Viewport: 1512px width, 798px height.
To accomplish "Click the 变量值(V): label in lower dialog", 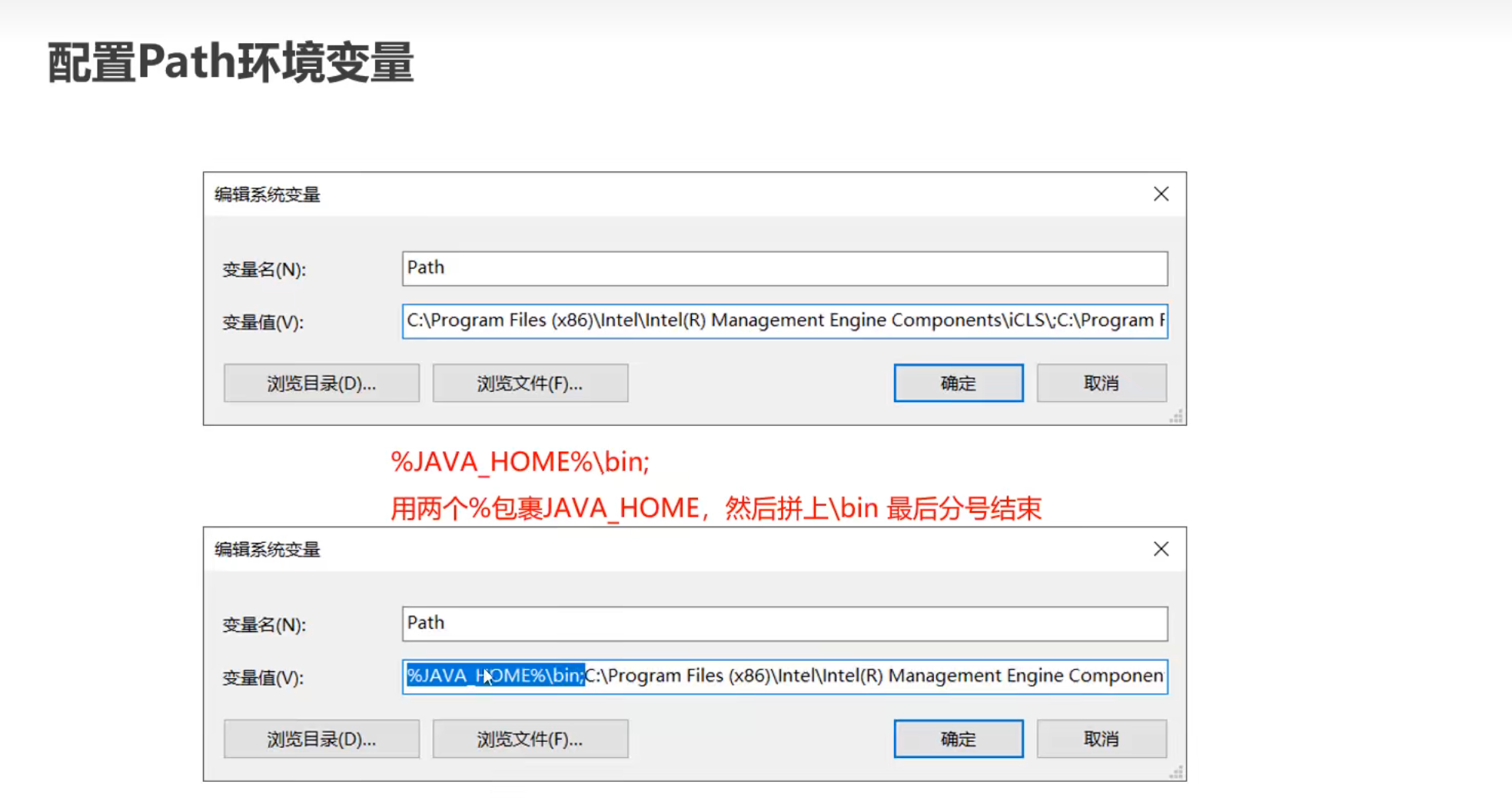I will click(x=263, y=678).
